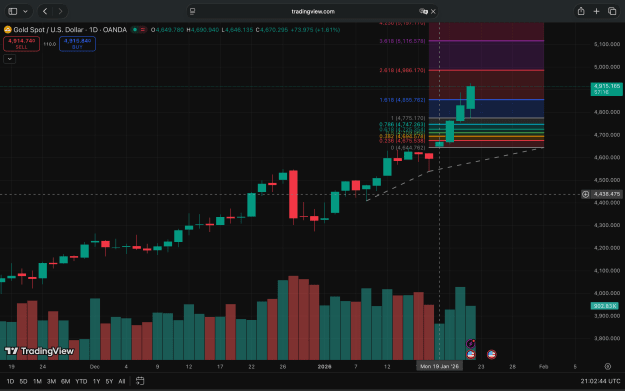
Task: Expand the indicator legend chevron below SELL
Action: click(10, 59)
